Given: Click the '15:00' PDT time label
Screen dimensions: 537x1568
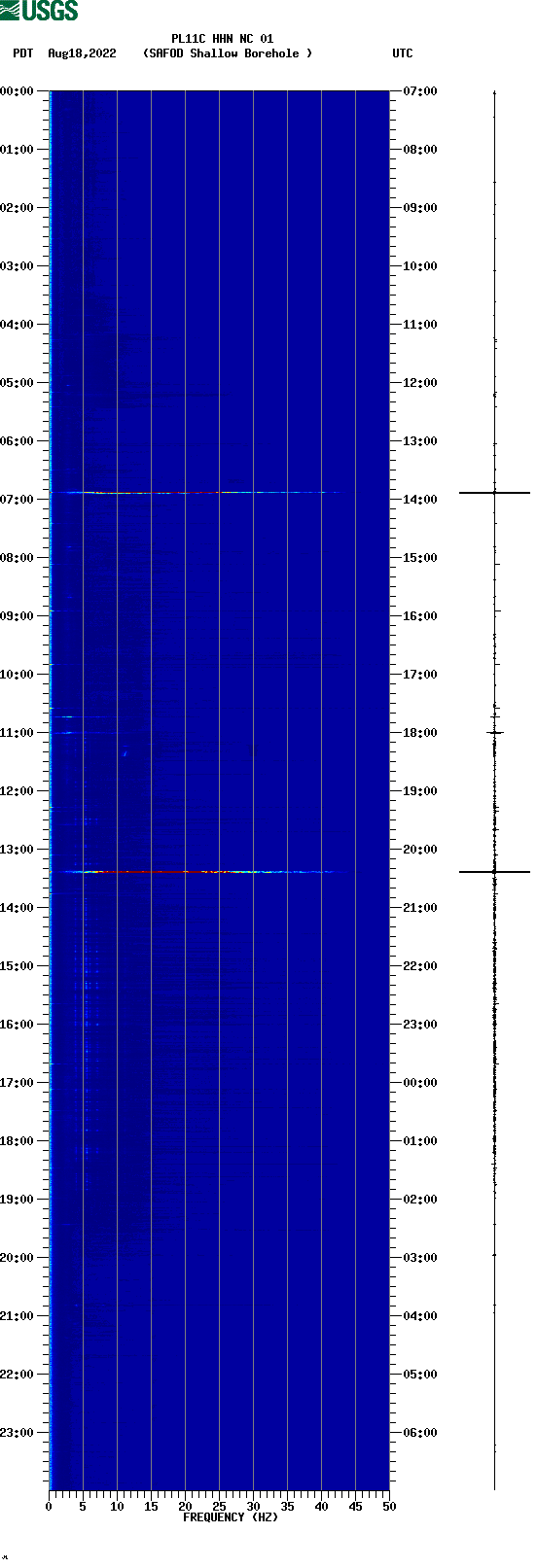Looking at the screenshot, I should click(x=17, y=966).
